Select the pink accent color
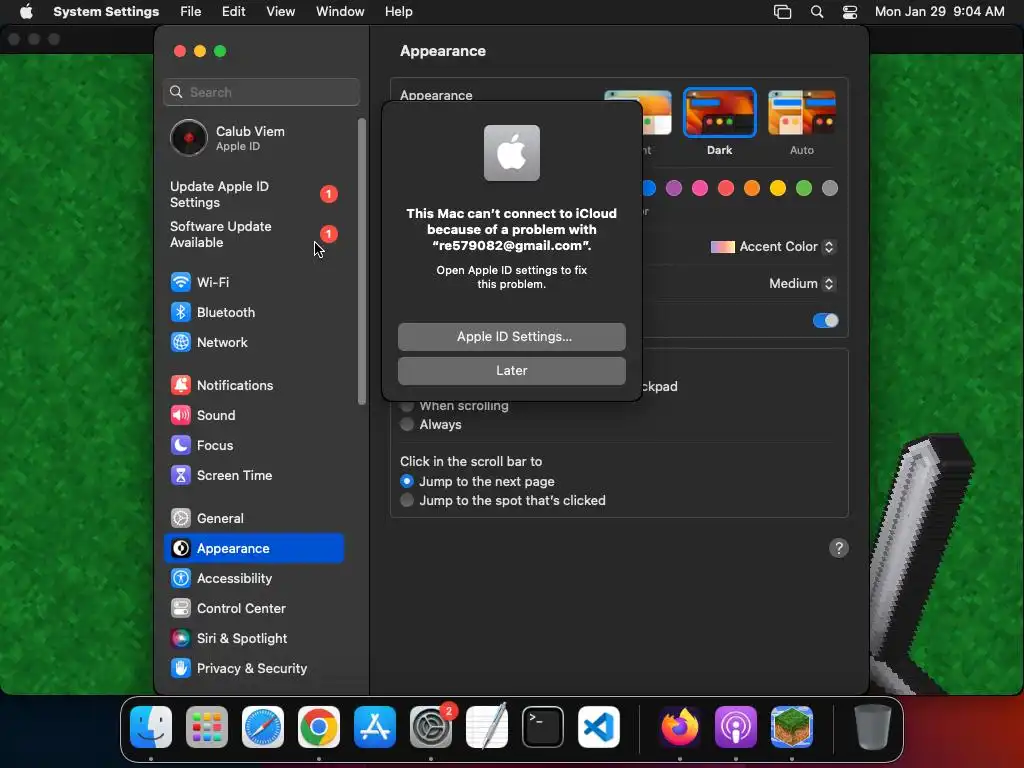The height and width of the screenshot is (768, 1024). [700, 189]
